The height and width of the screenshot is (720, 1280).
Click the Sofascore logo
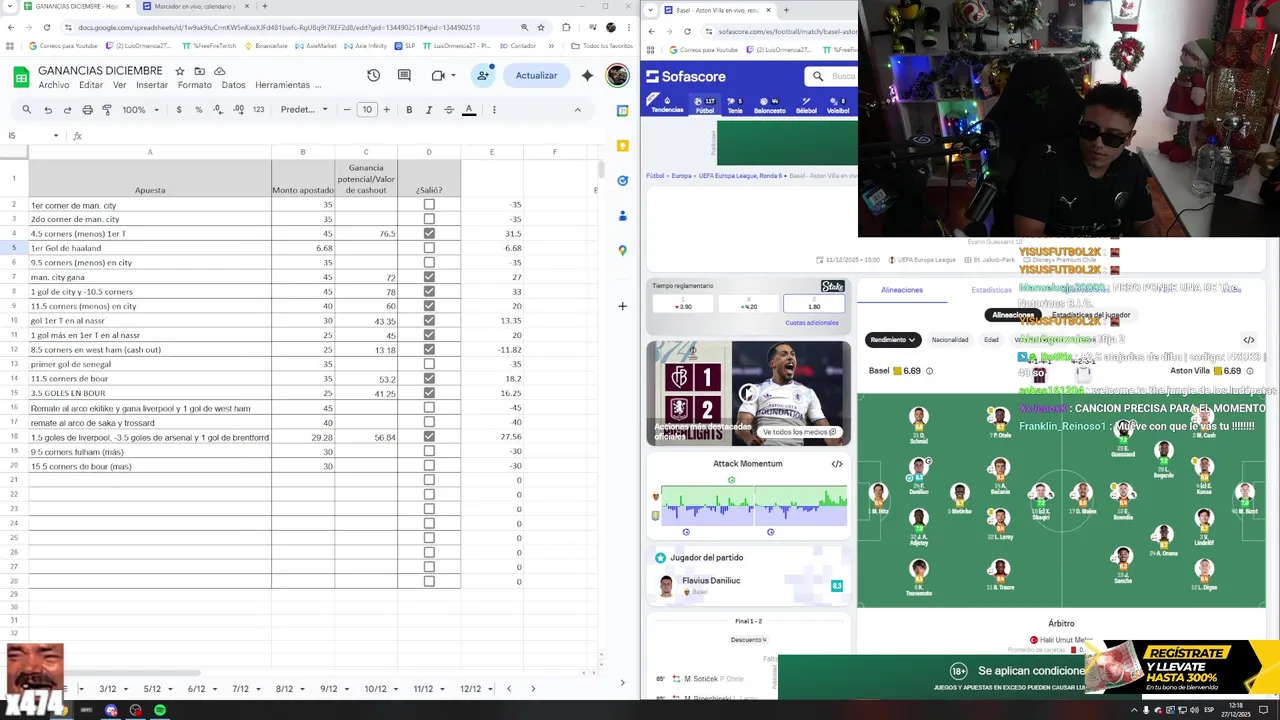click(x=686, y=76)
